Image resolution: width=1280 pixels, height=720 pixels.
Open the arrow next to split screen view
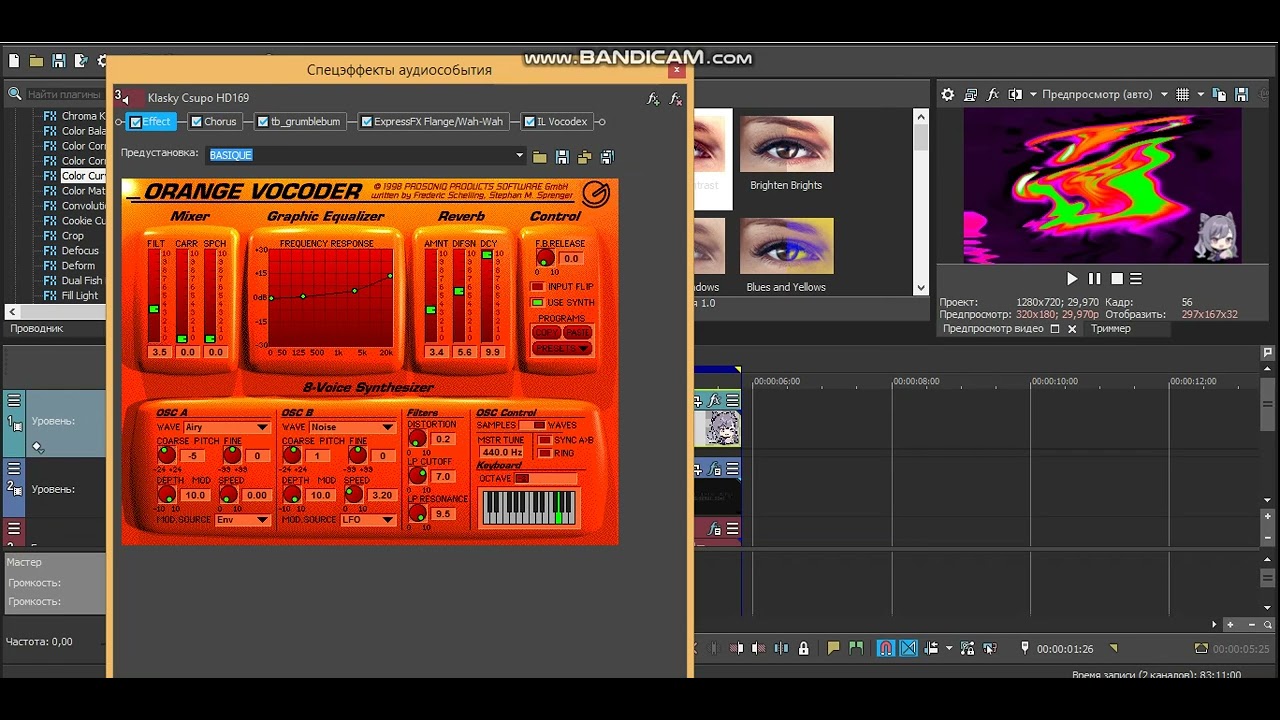click(1032, 95)
